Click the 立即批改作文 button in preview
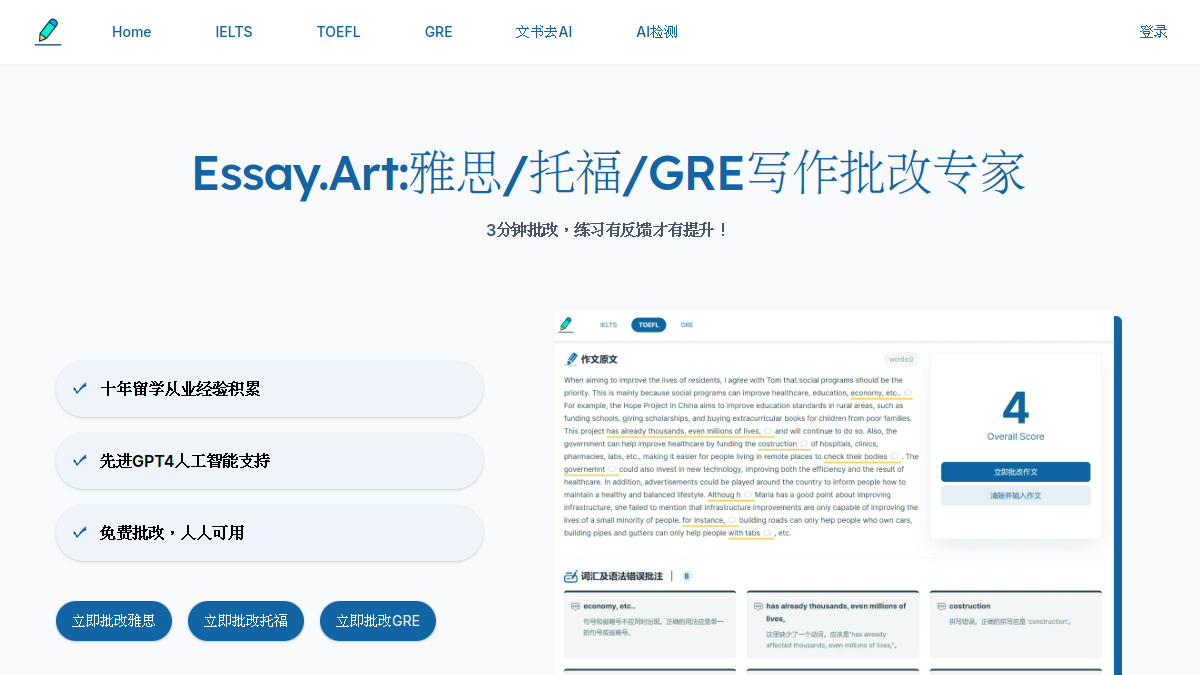 tap(1016, 472)
